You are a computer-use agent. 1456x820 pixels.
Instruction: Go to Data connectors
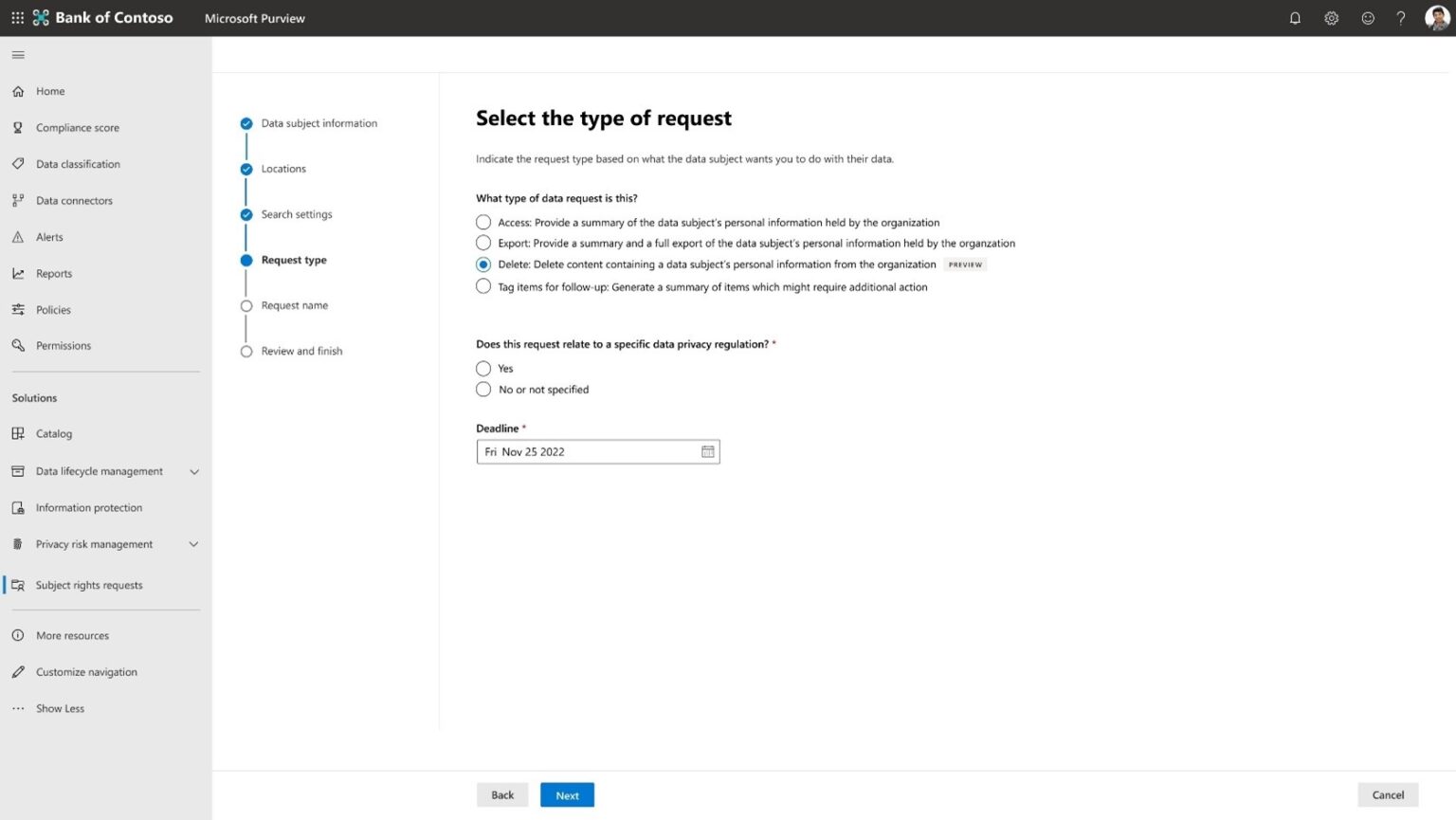(x=74, y=200)
